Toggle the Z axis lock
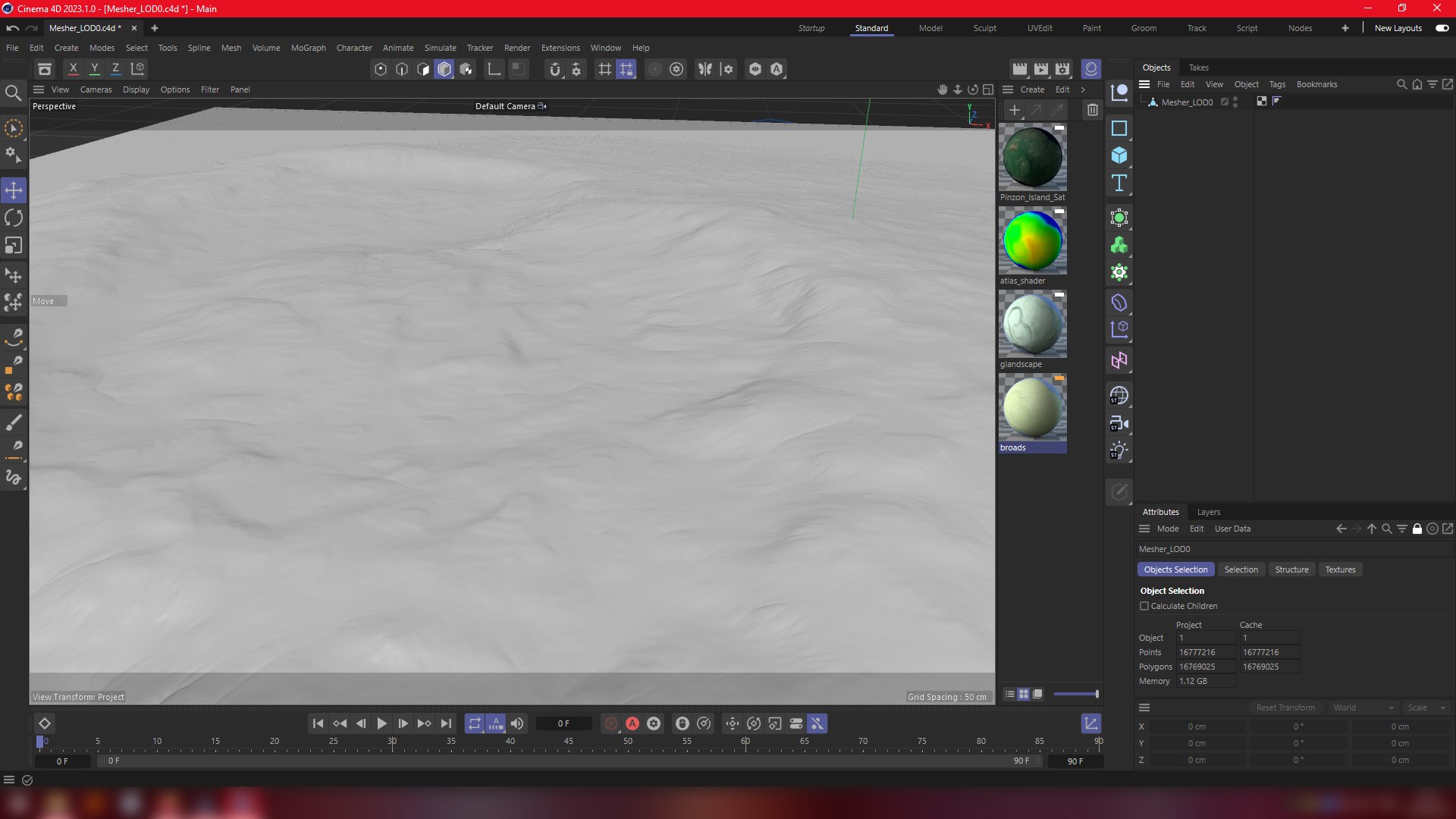This screenshot has width=1456, height=819. click(x=116, y=69)
